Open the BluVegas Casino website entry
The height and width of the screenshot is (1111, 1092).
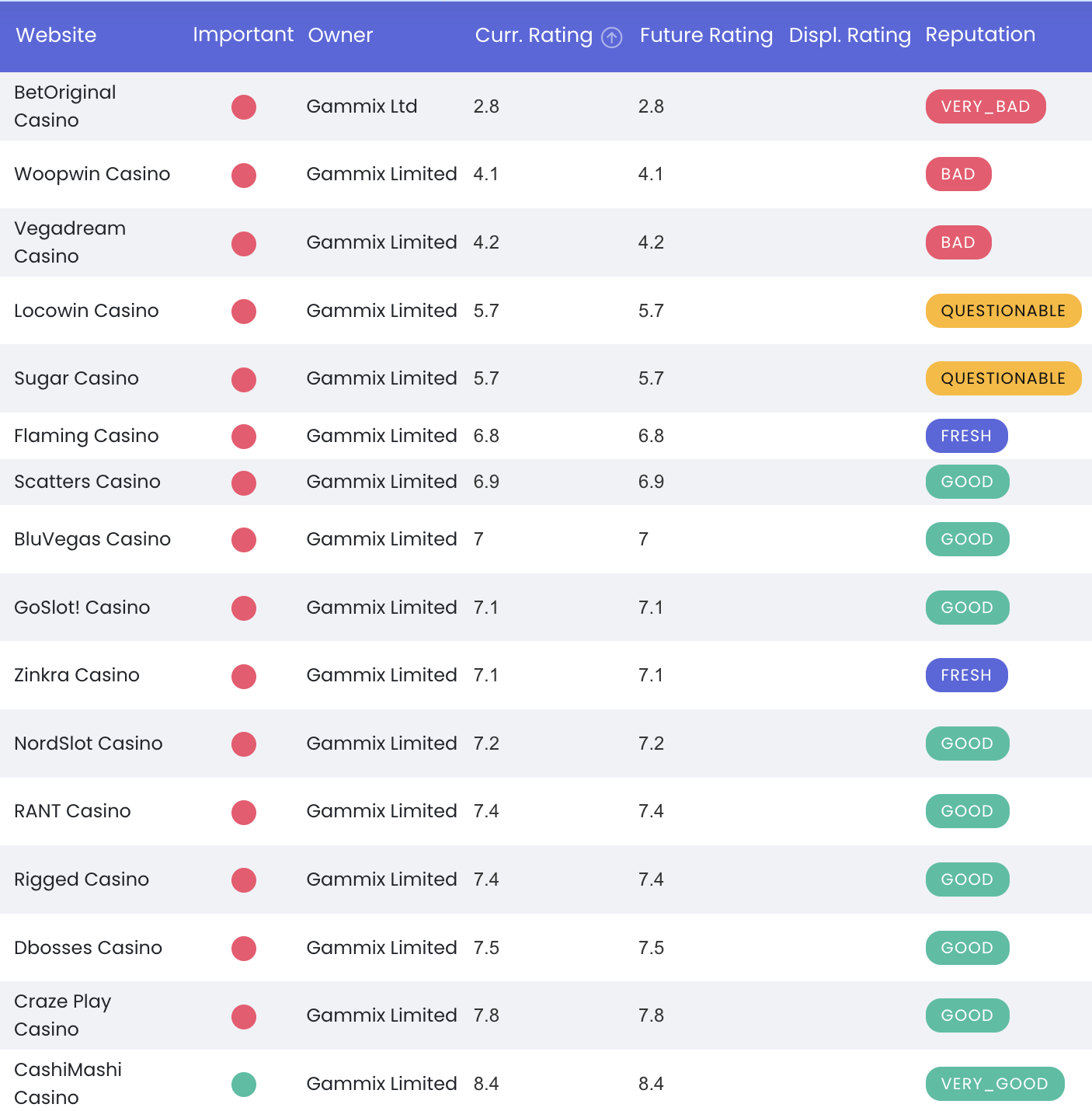click(x=92, y=539)
